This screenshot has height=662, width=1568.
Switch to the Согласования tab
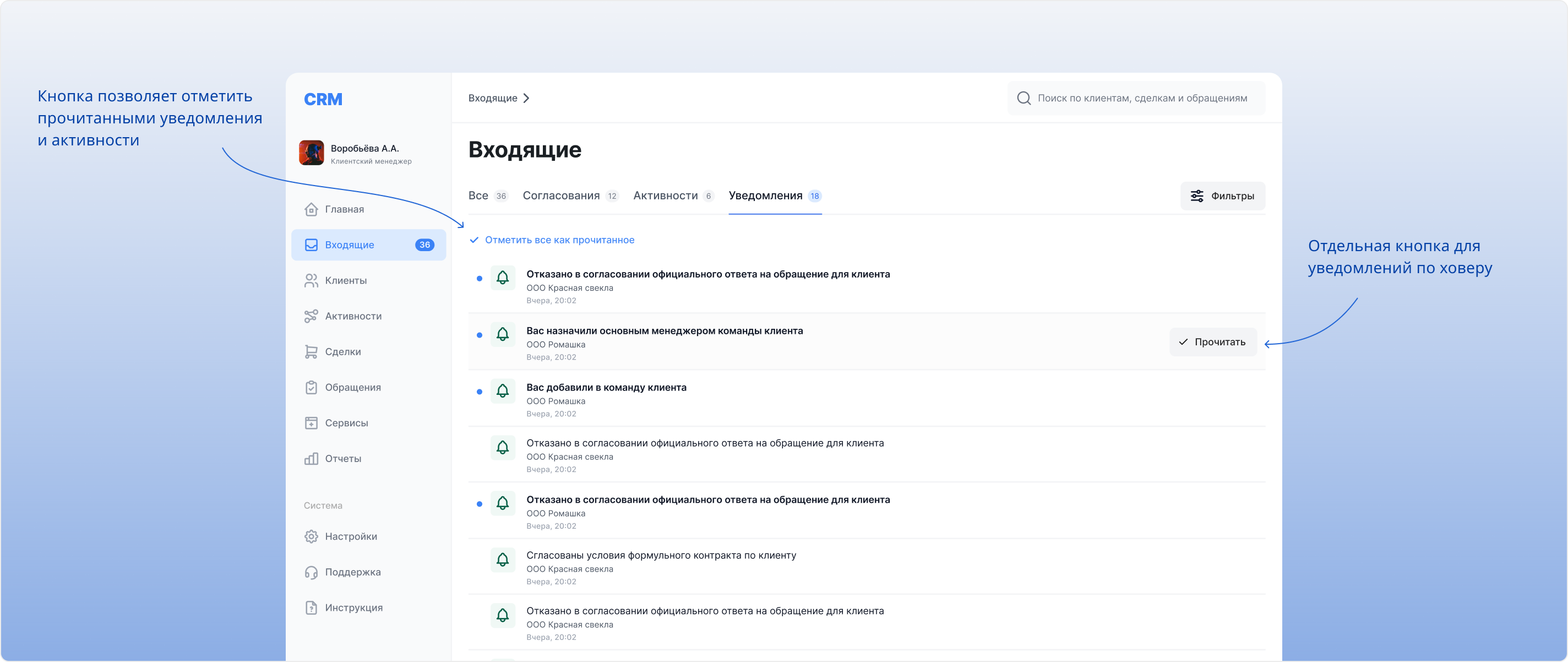tap(570, 196)
